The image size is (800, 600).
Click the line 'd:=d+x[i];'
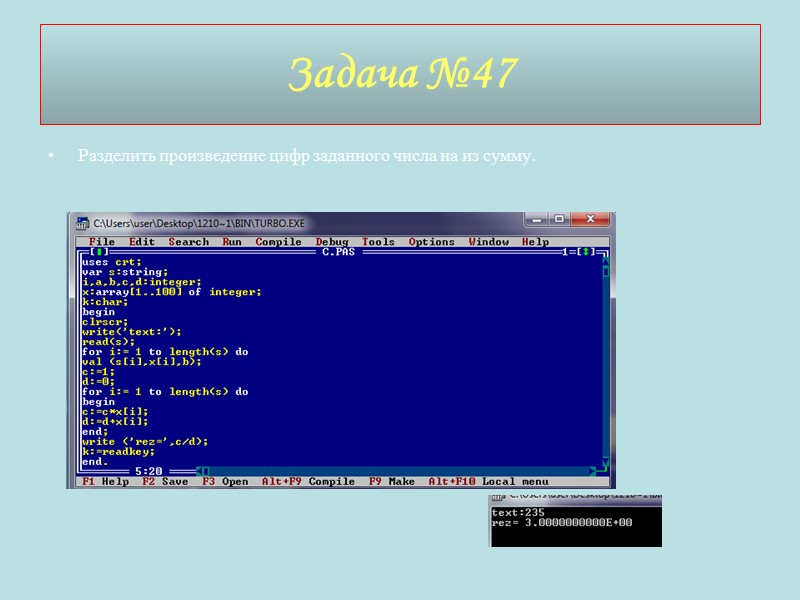pos(115,422)
